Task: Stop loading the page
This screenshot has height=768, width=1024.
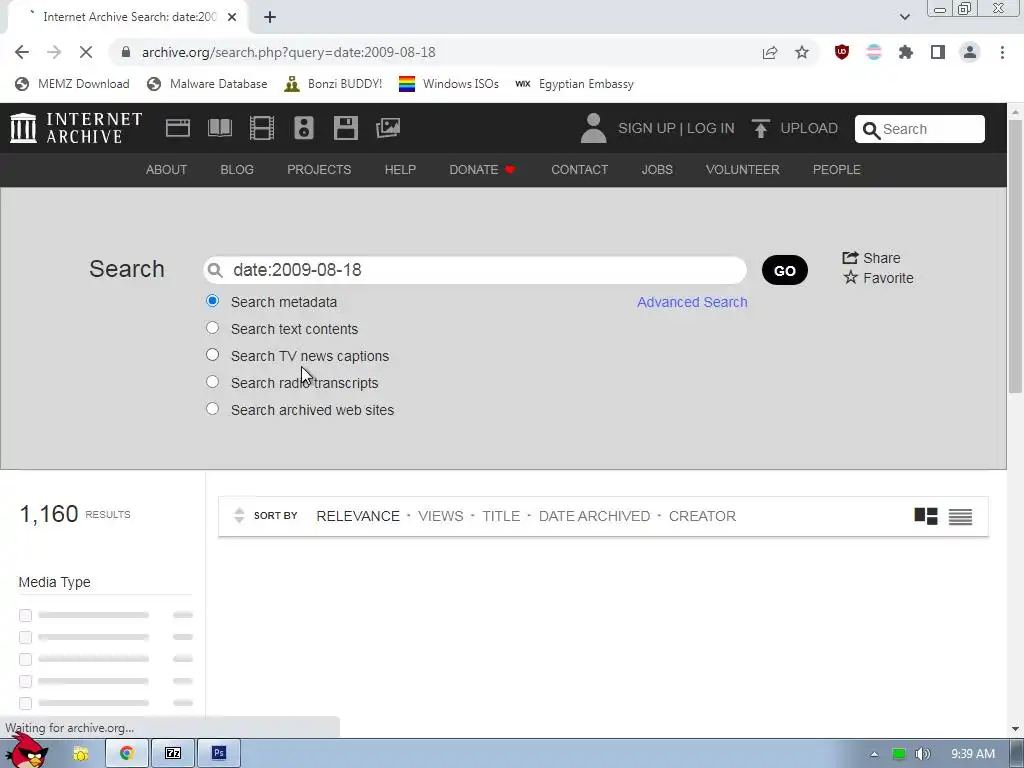Action: [x=86, y=52]
